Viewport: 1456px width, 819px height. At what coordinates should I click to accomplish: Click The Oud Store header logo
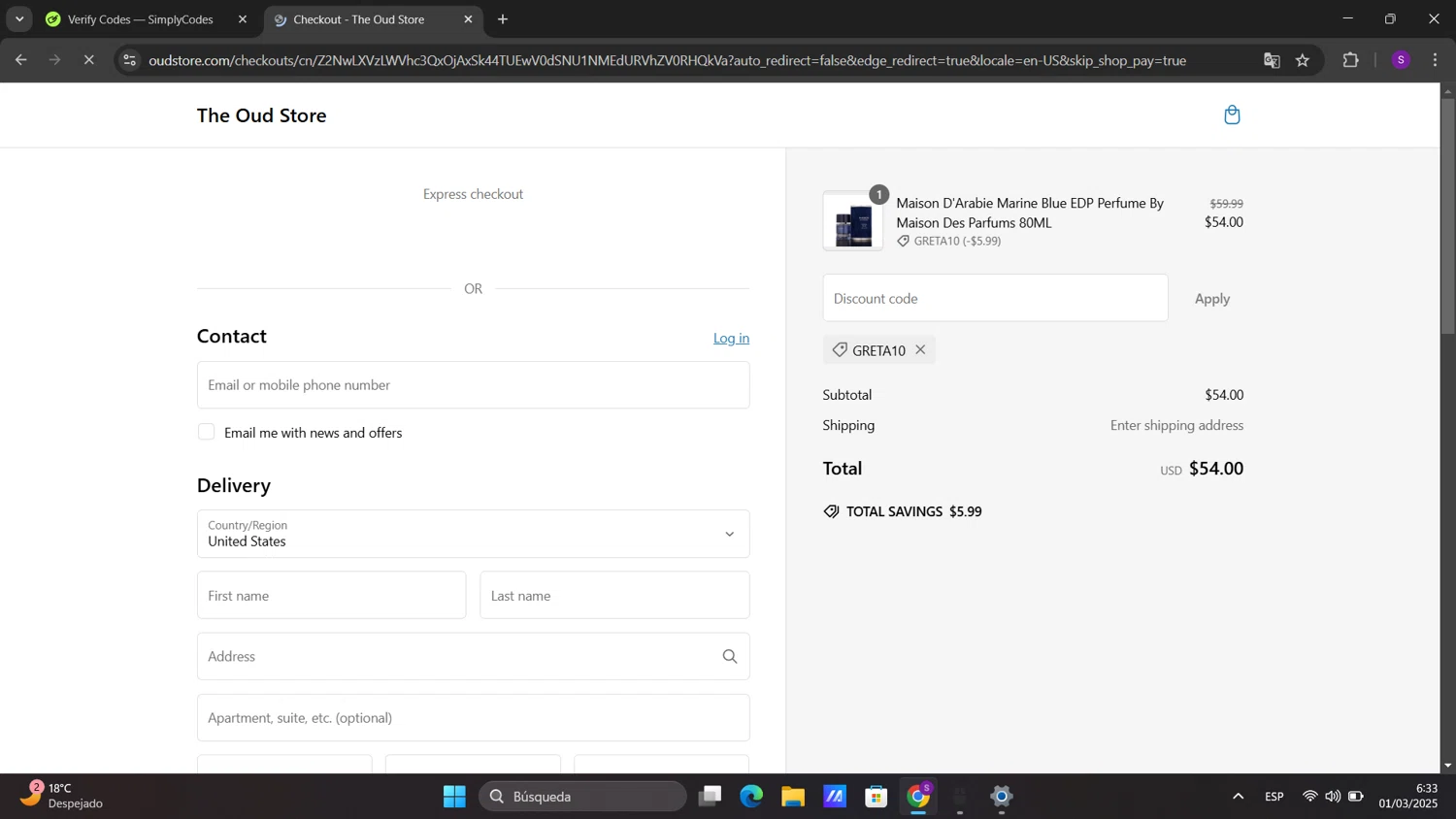tap(261, 115)
